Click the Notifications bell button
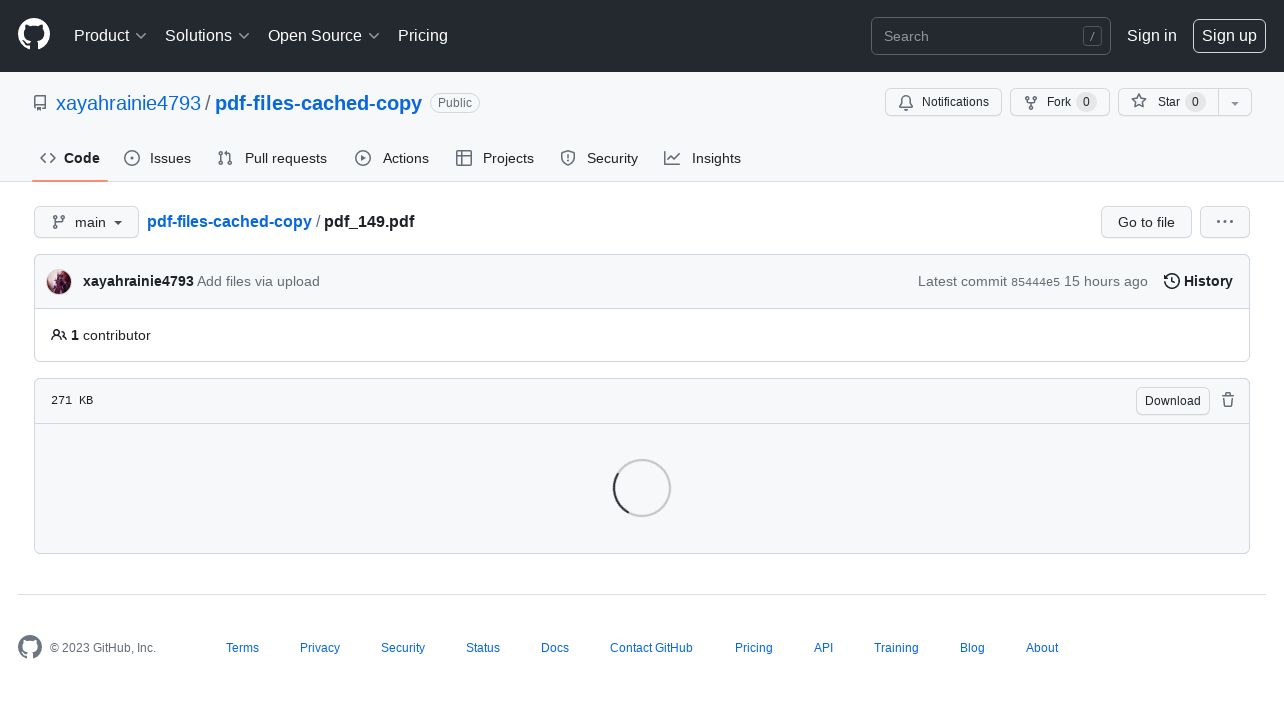The height and width of the screenshot is (709, 1284). (943, 102)
